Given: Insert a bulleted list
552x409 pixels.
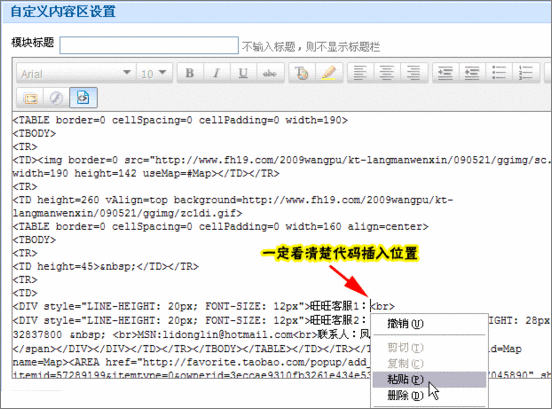Looking at the screenshot, I should pyautogui.click(x=499, y=73).
